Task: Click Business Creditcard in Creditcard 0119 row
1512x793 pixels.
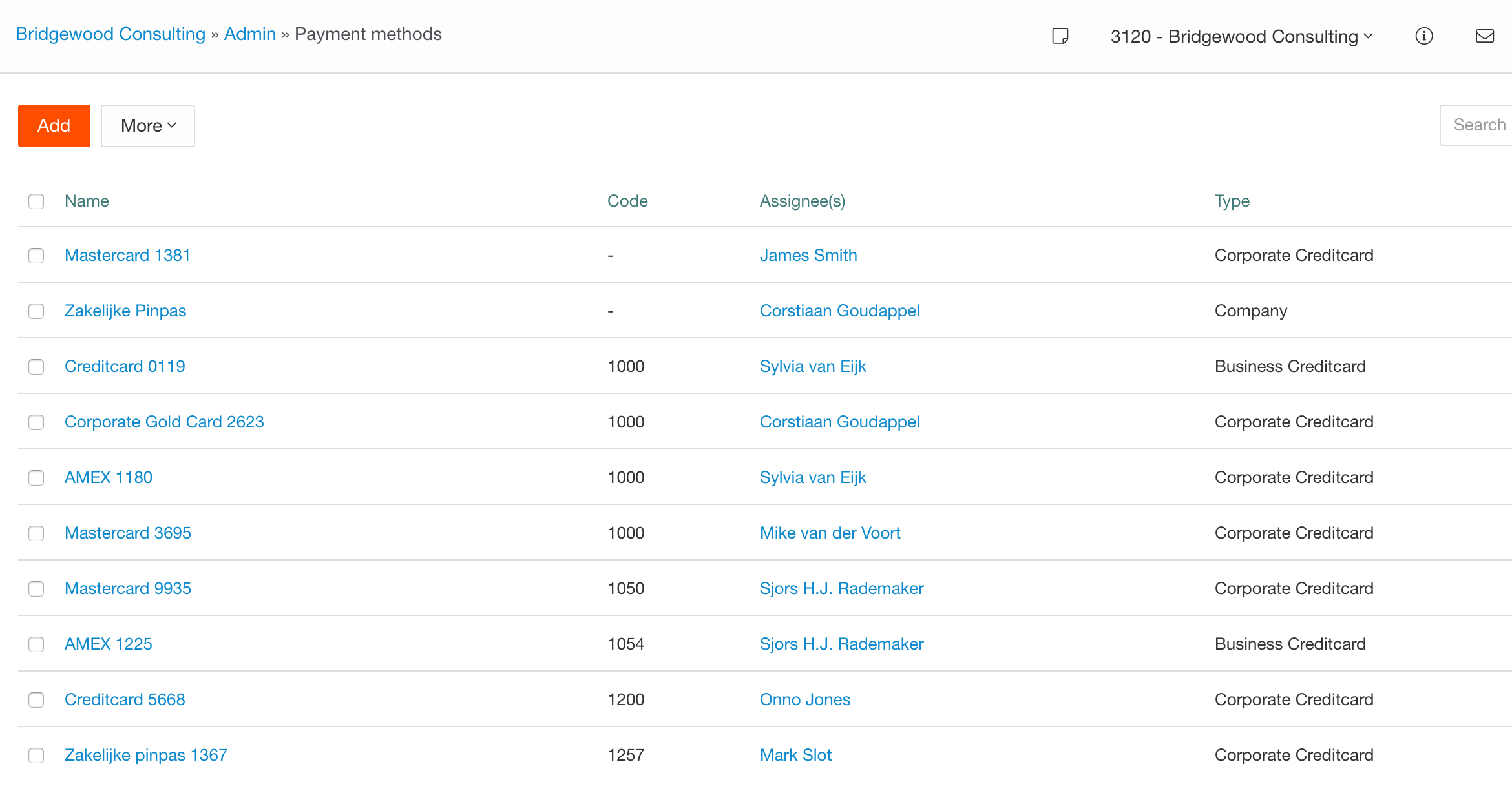Action: [1290, 366]
